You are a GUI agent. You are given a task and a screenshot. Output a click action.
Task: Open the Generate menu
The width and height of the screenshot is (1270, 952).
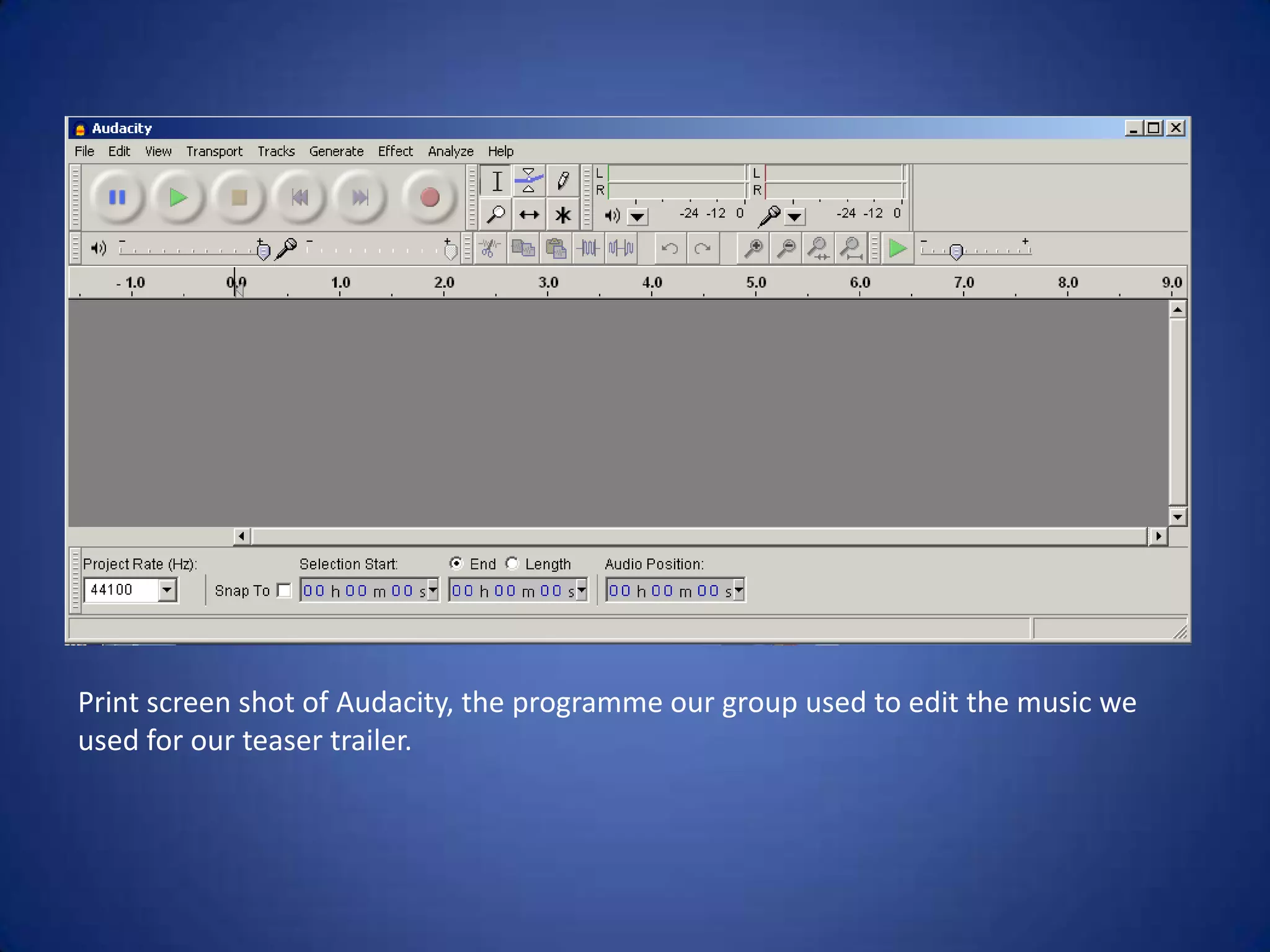[336, 151]
